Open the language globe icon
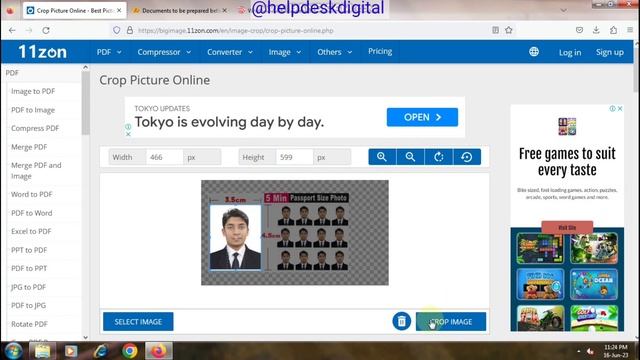The height and width of the screenshot is (360, 640). (534, 52)
